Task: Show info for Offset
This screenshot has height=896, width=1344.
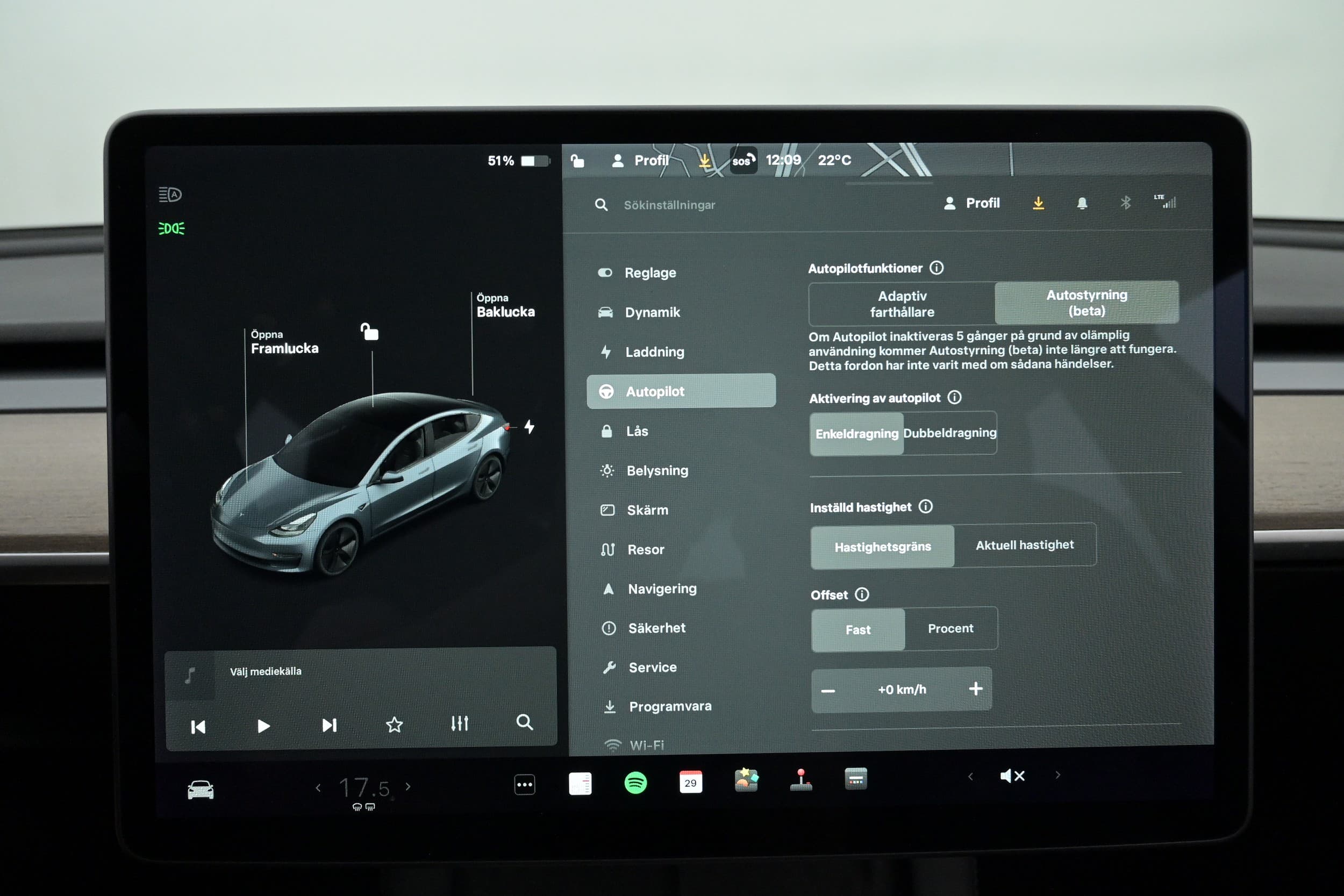Action: 862,594
